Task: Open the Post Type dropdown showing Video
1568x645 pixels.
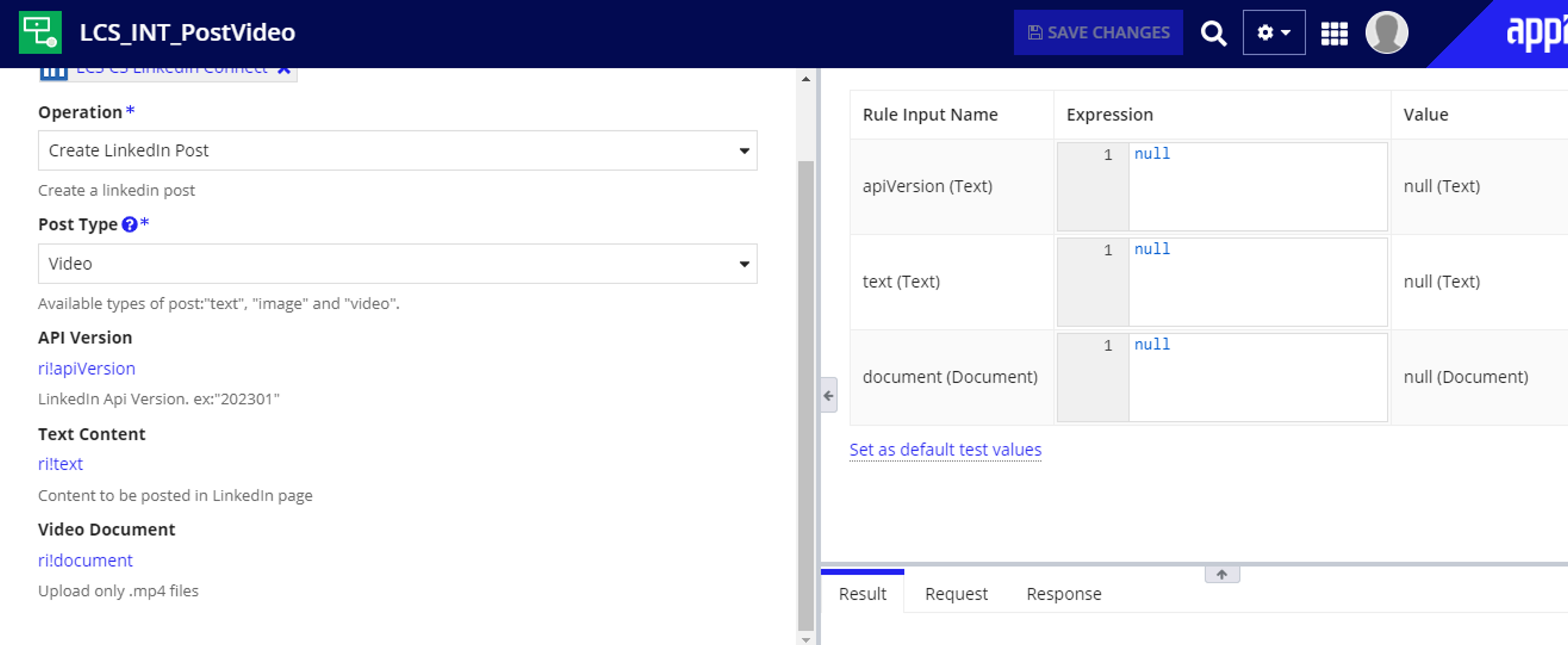Action: point(397,264)
